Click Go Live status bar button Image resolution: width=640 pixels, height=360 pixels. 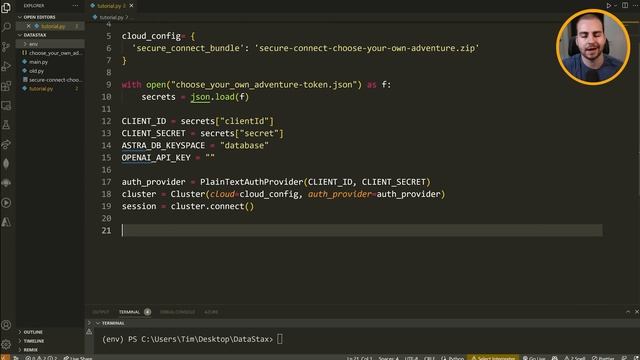click(534, 358)
